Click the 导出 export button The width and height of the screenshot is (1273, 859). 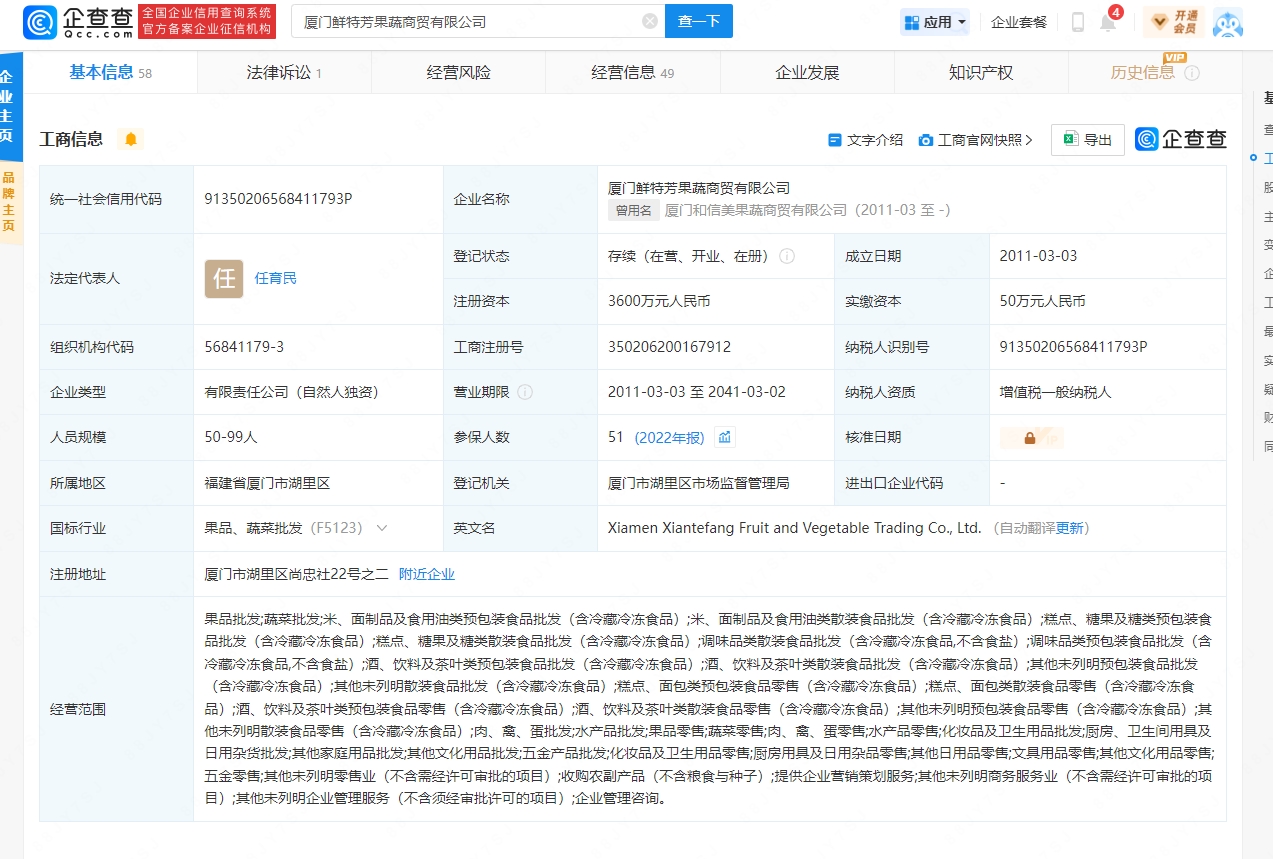[x=1087, y=140]
